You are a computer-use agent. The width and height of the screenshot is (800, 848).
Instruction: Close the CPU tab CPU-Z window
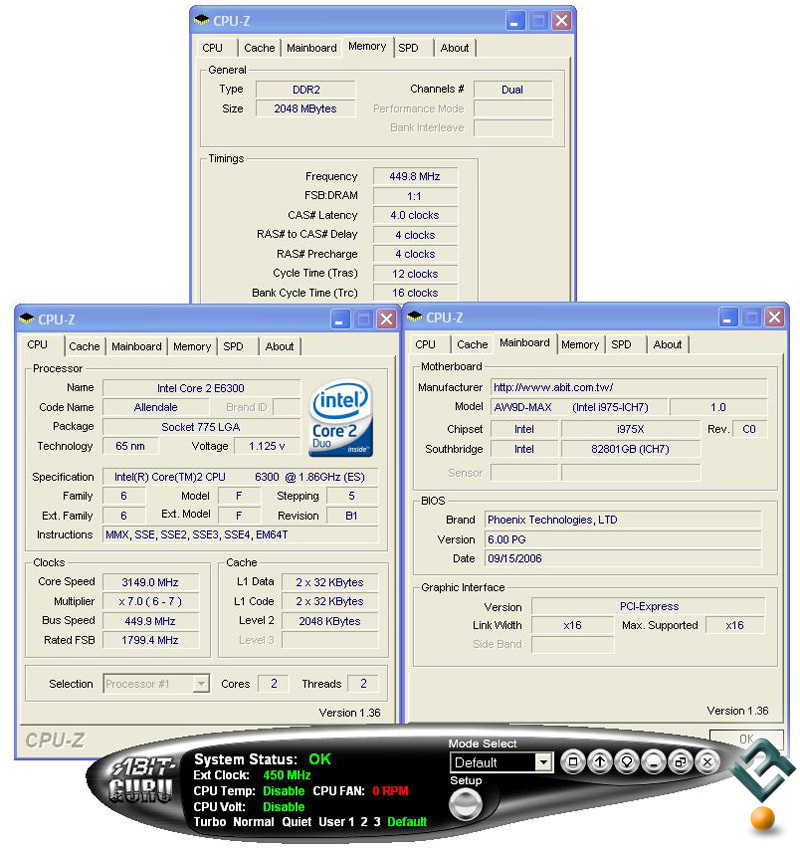point(386,319)
